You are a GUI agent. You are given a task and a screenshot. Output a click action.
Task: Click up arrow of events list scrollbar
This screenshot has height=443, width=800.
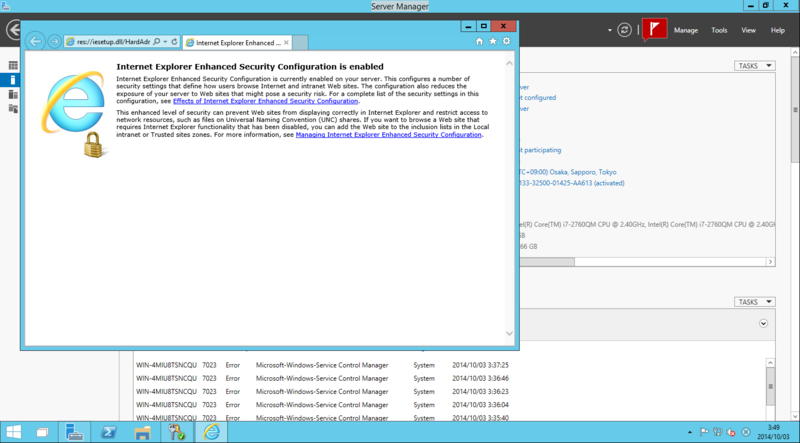(770, 363)
